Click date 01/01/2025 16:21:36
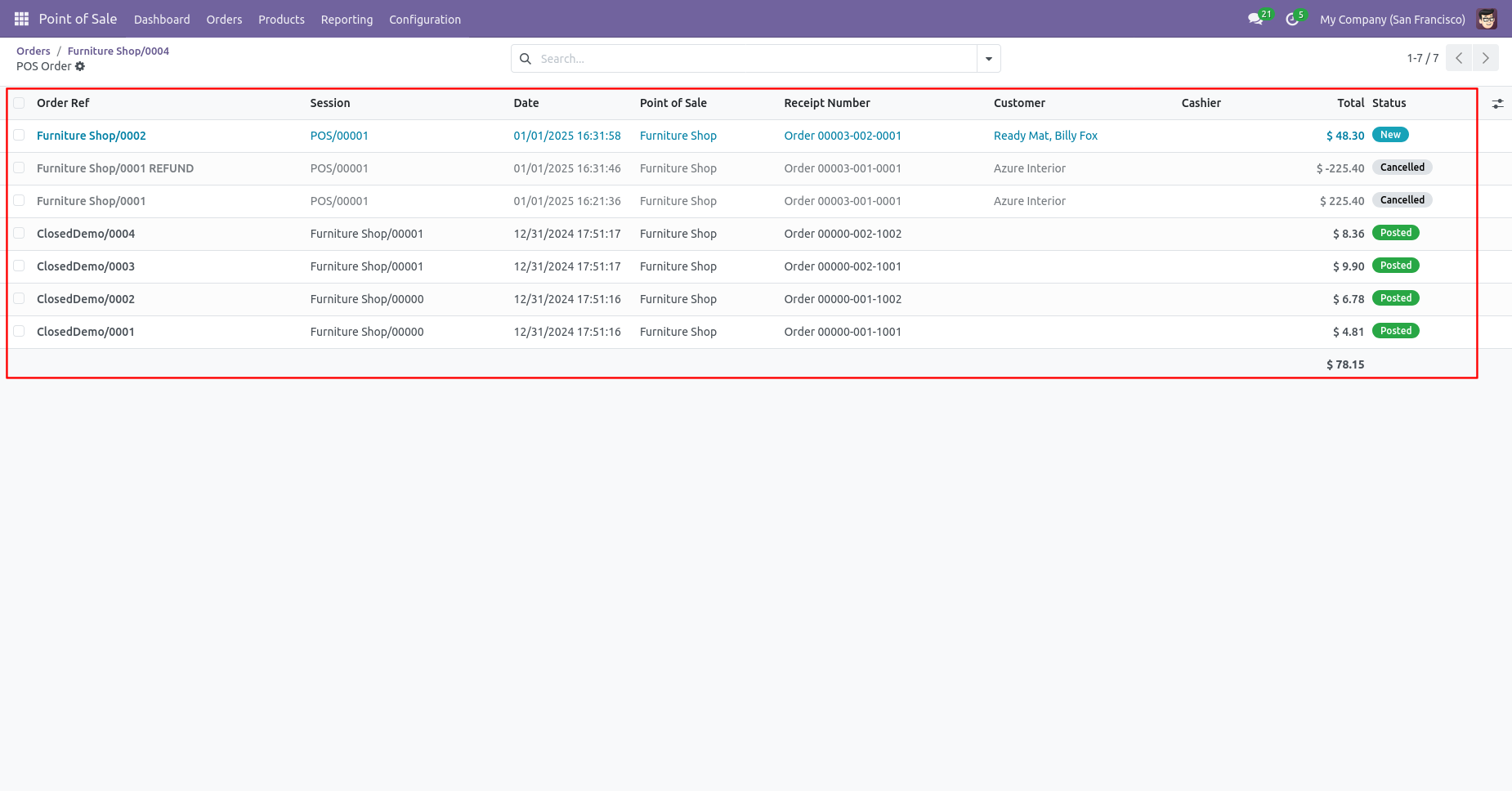 pyautogui.click(x=567, y=201)
